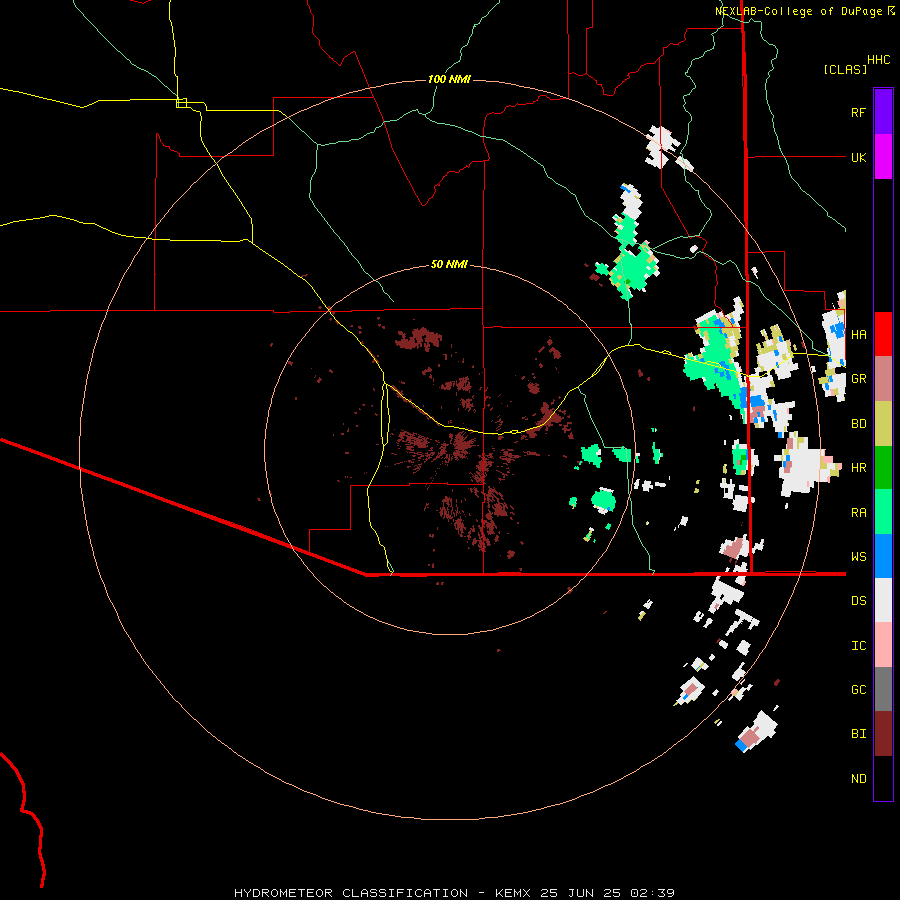Click the UK magenta color swatch

(883, 157)
